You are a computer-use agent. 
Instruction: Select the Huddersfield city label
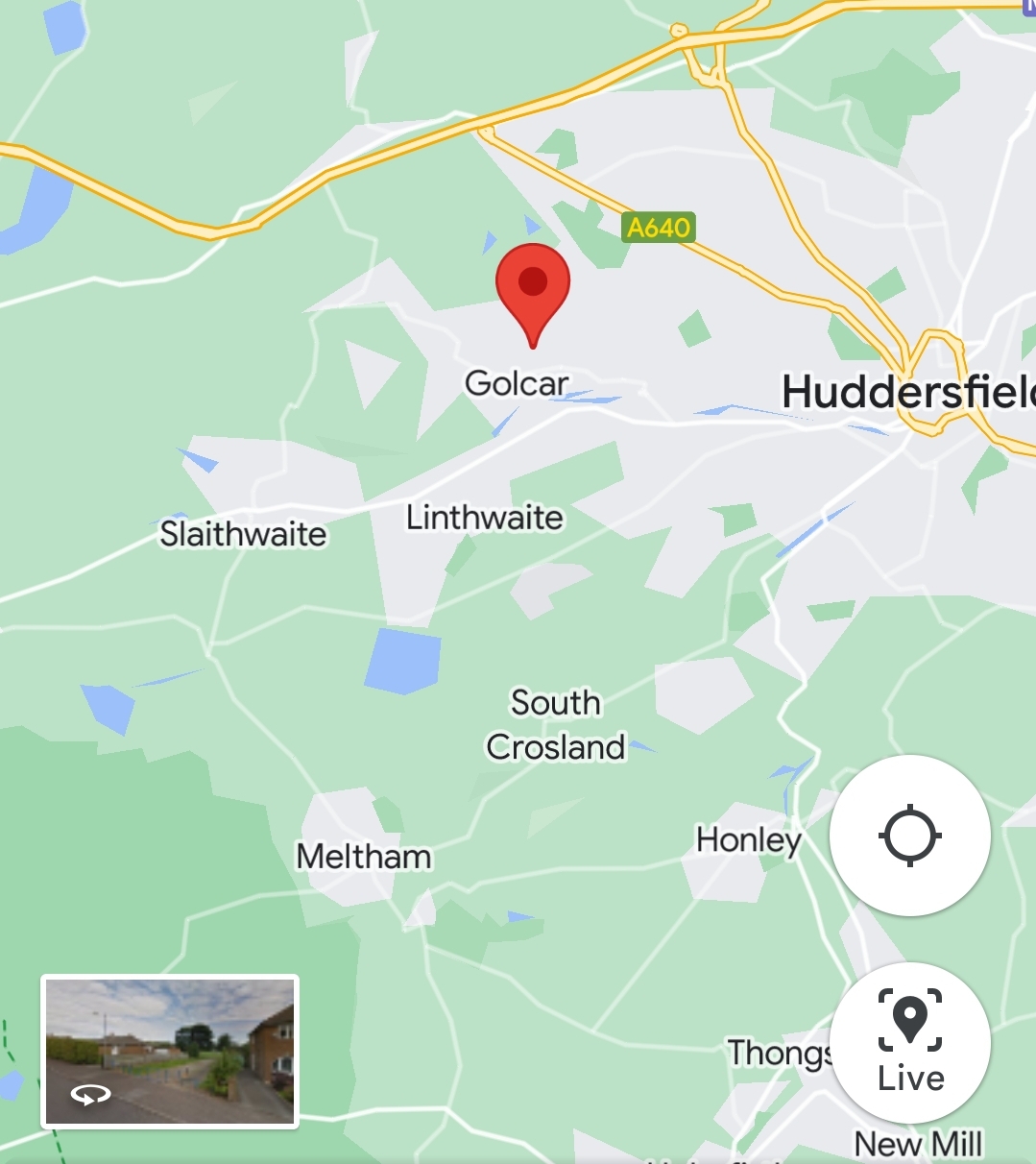point(908,392)
